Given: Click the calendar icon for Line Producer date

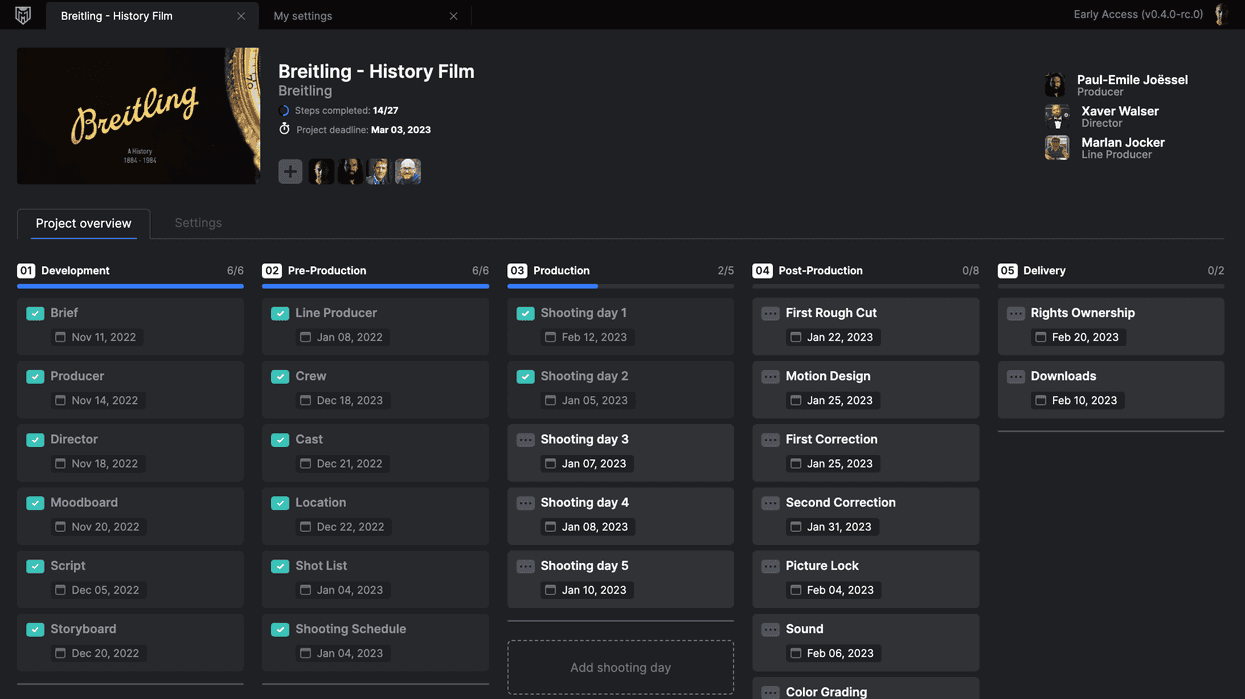Looking at the screenshot, I should (x=305, y=337).
